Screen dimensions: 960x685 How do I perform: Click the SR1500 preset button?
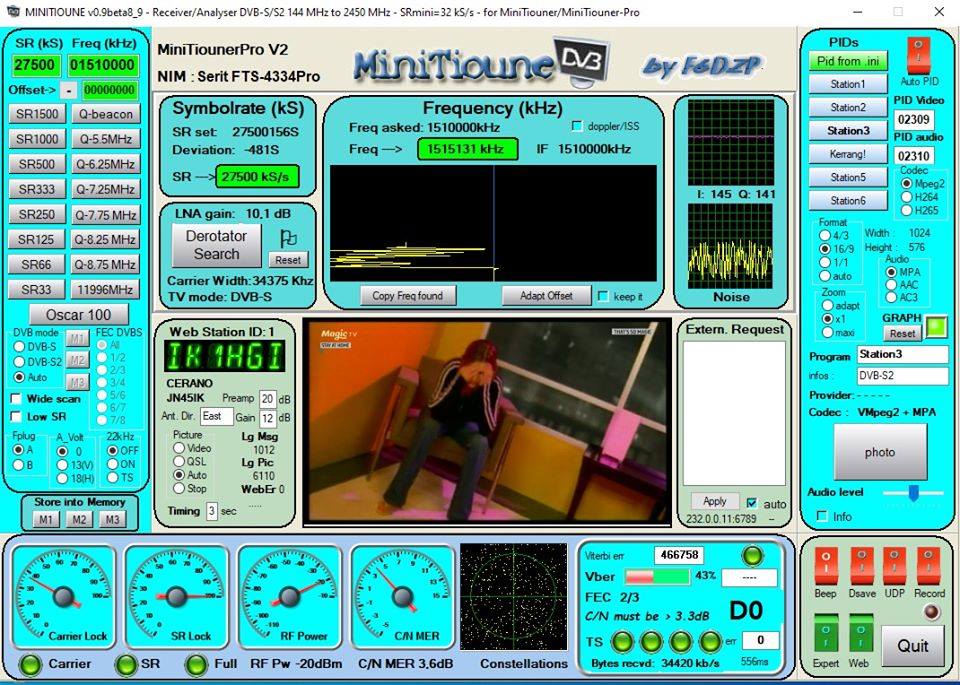pyautogui.click(x=37, y=114)
